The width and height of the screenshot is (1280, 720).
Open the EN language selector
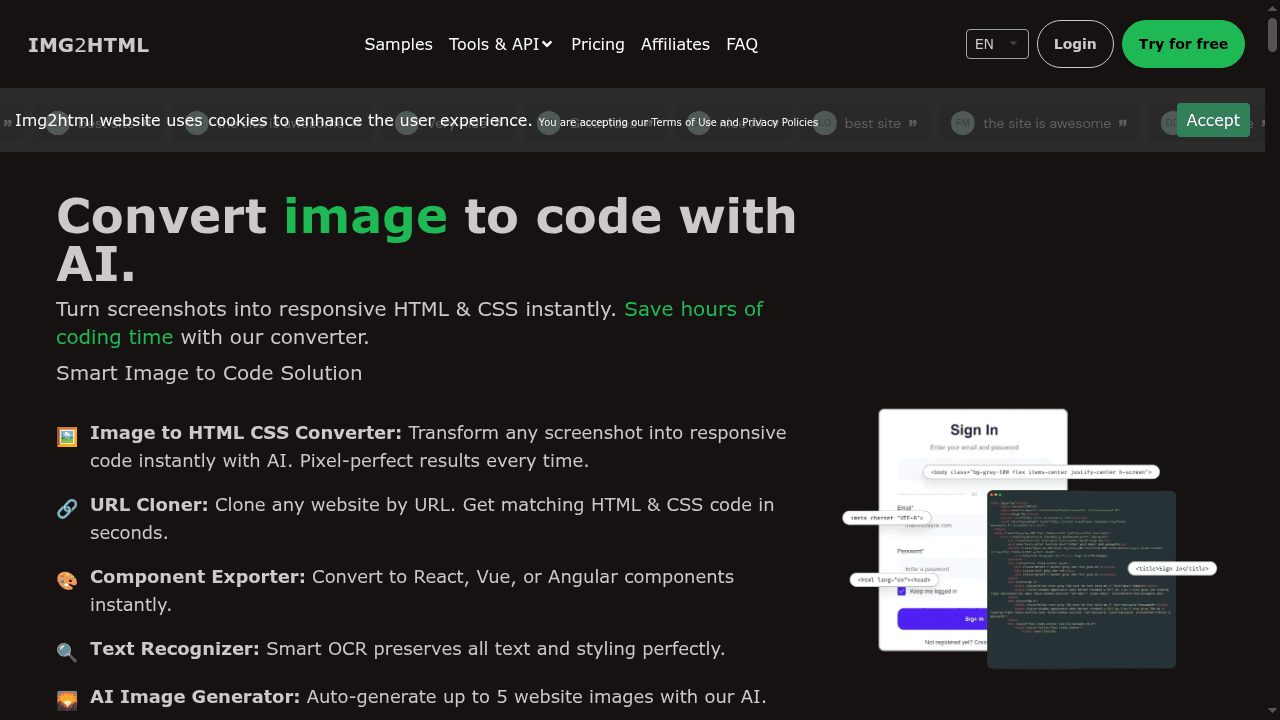[997, 44]
